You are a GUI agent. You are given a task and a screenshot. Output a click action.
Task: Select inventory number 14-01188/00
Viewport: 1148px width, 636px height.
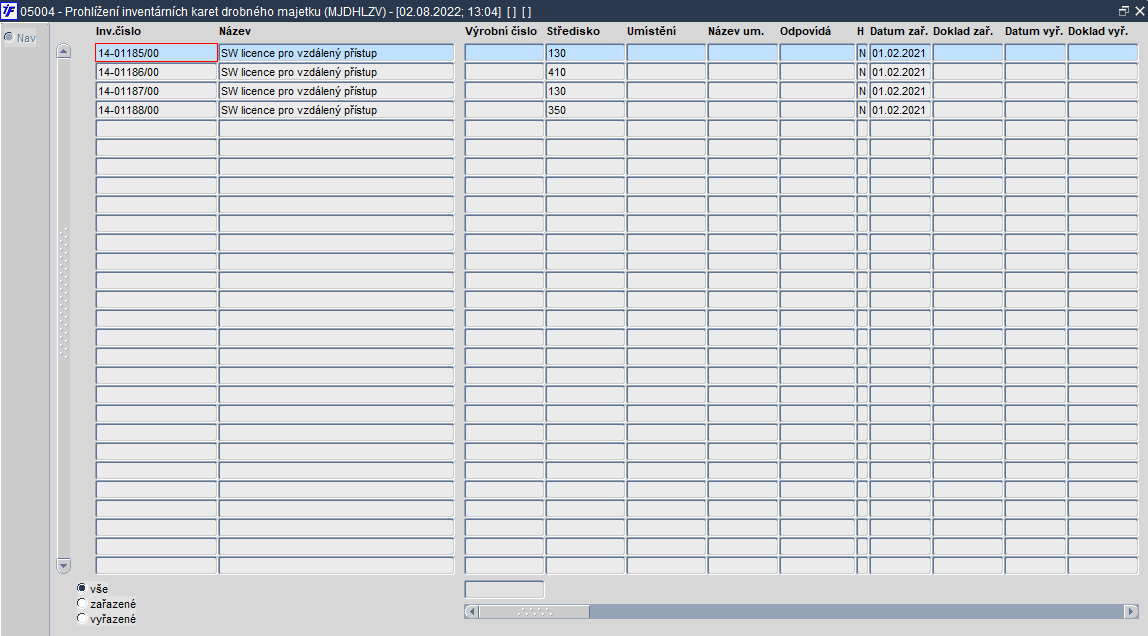click(x=156, y=110)
